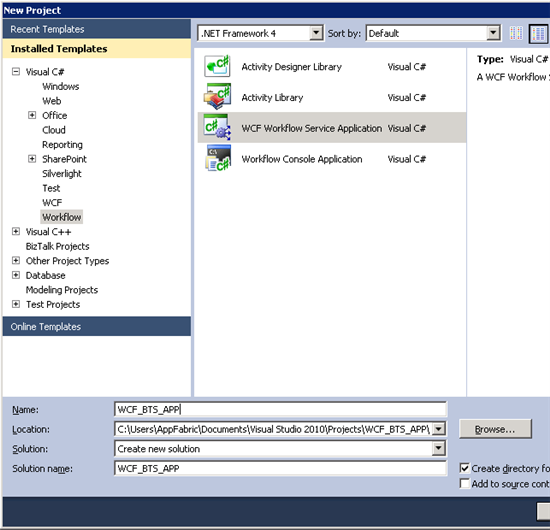This screenshot has height=530, width=550.
Task: Toggle Create directory for solution checkbox
Action: [464, 468]
